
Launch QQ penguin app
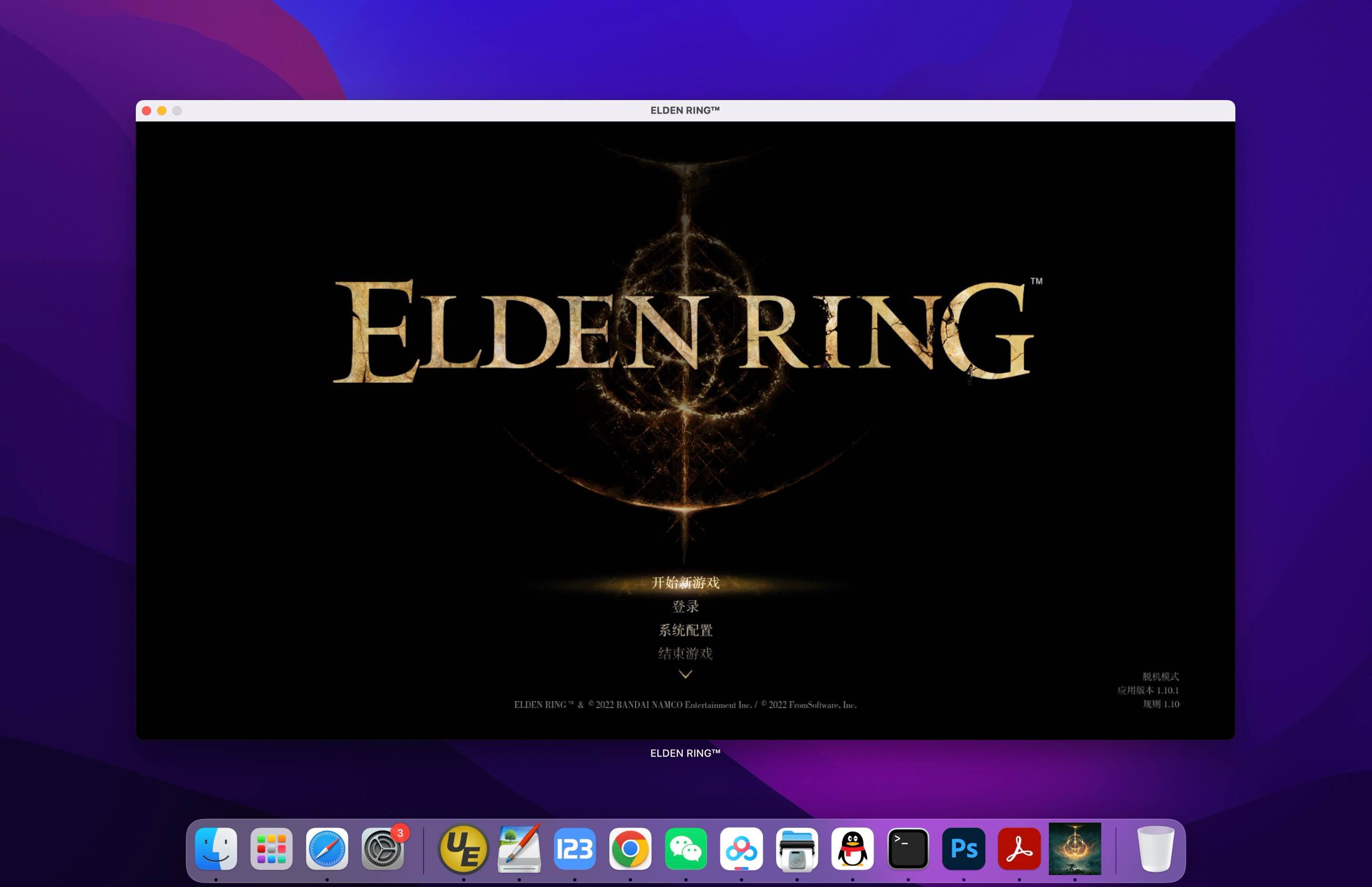852,849
